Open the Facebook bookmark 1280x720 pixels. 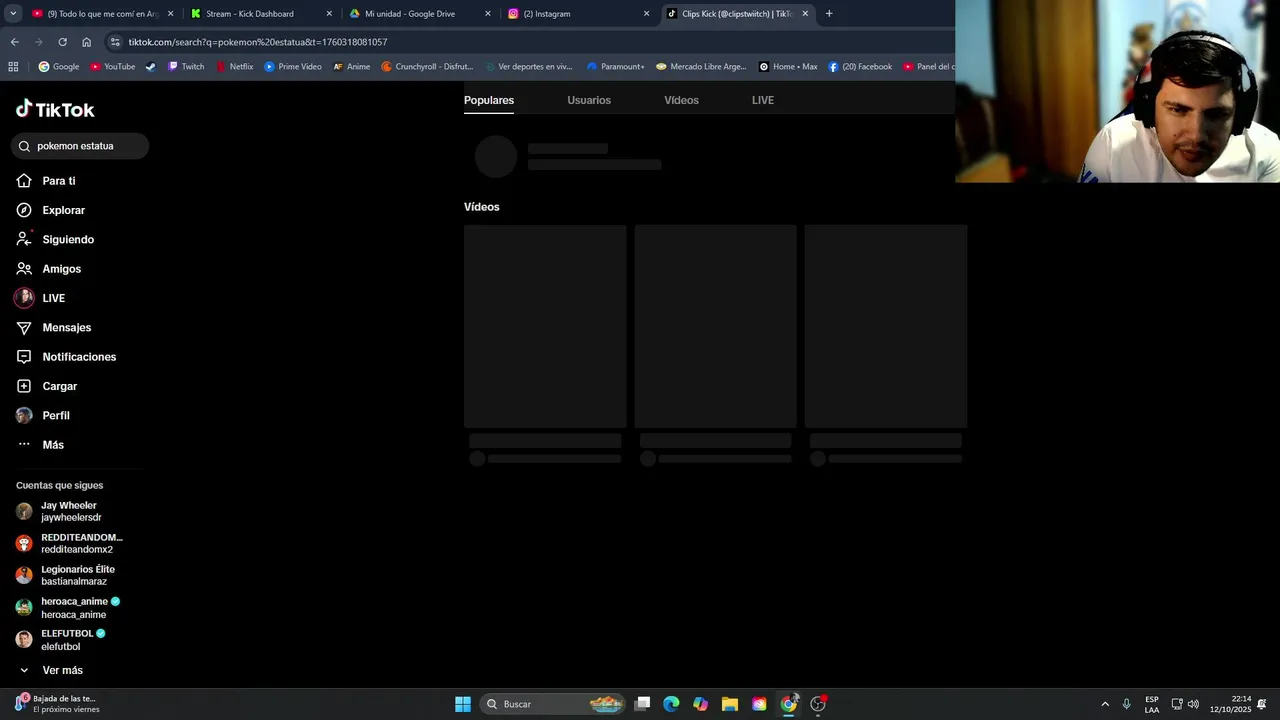tap(860, 67)
